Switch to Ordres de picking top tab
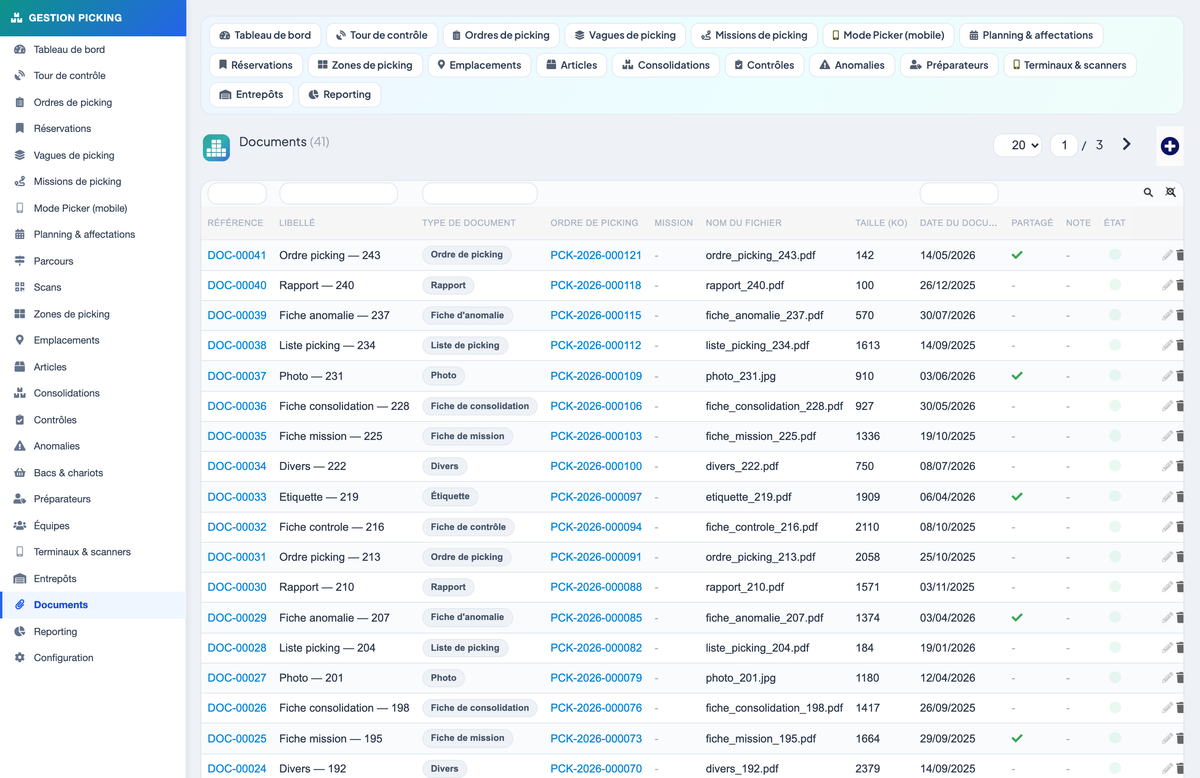Screen dimensions: 1200x778 pos(500,35)
